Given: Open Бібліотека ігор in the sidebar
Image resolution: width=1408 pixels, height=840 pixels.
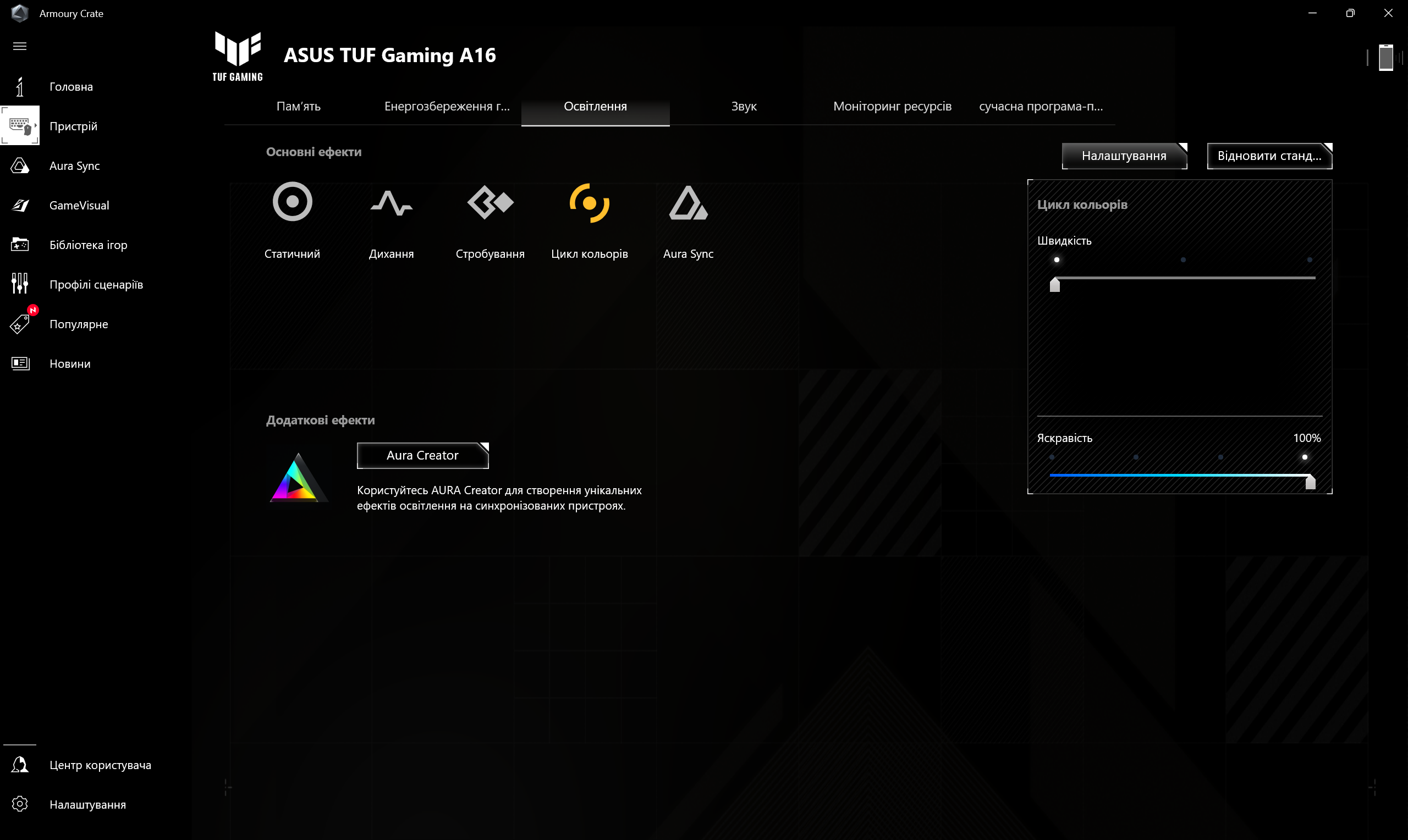Looking at the screenshot, I should [88, 245].
